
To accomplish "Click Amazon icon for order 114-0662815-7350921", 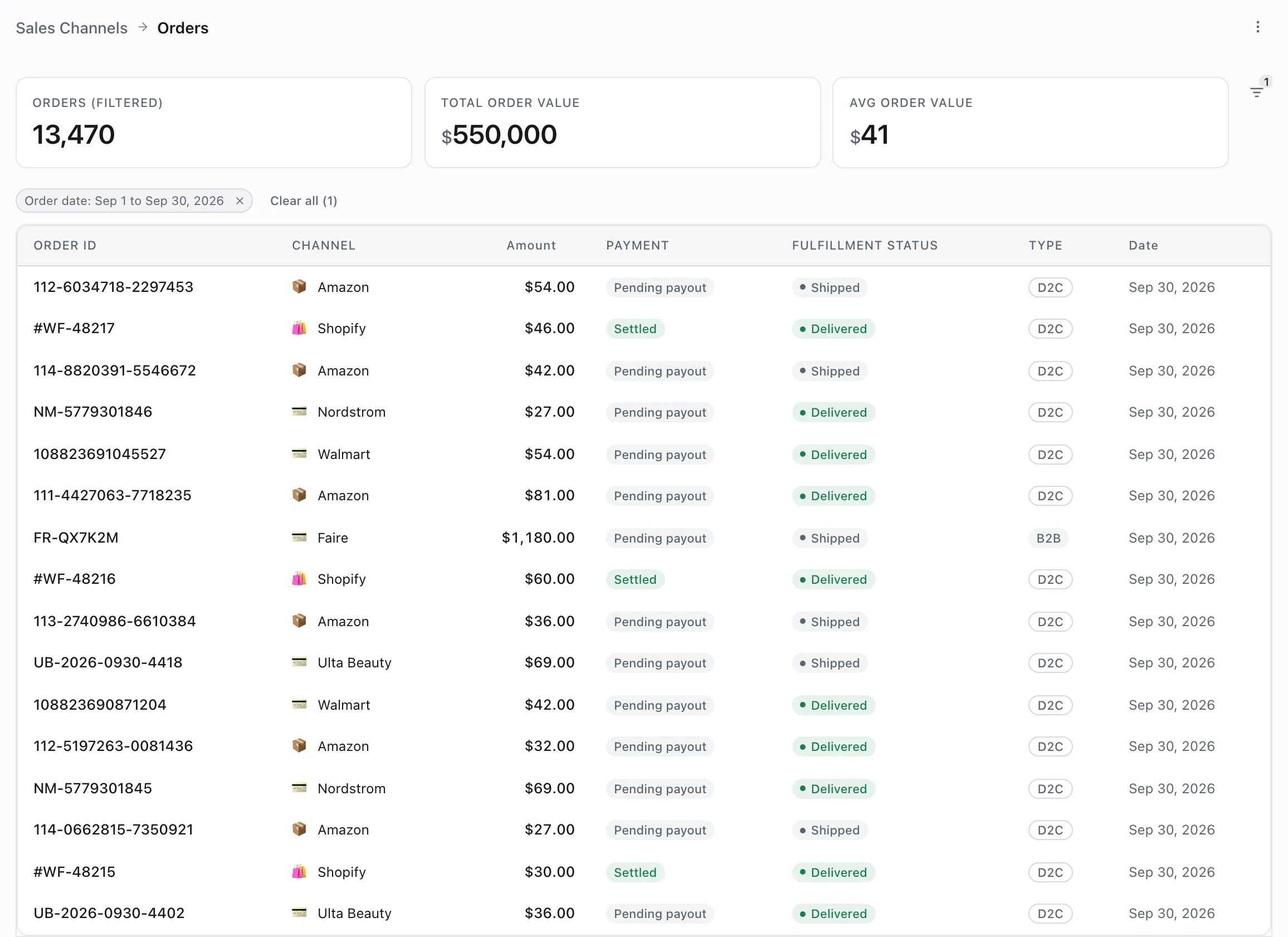I will coord(299,829).
